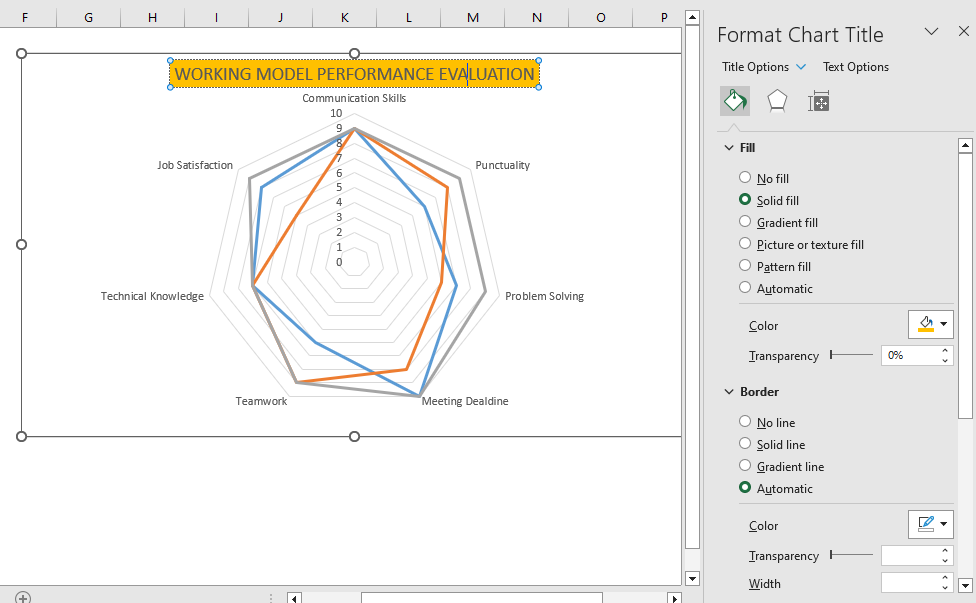Choose Gradient line border option
The width and height of the screenshot is (976, 603).
(x=744, y=465)
